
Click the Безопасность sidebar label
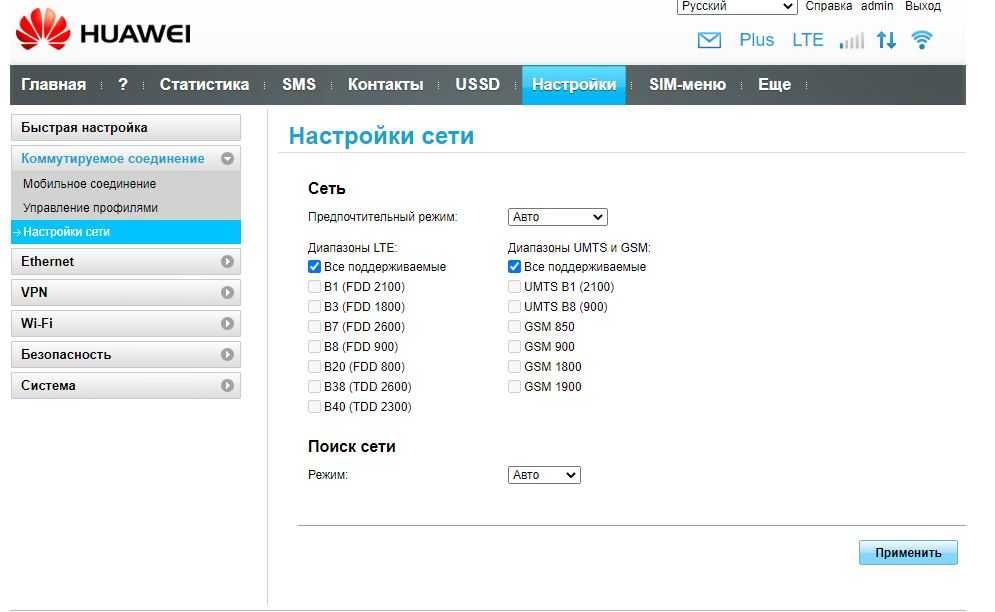pyautogui.click(x=66, y=354)
